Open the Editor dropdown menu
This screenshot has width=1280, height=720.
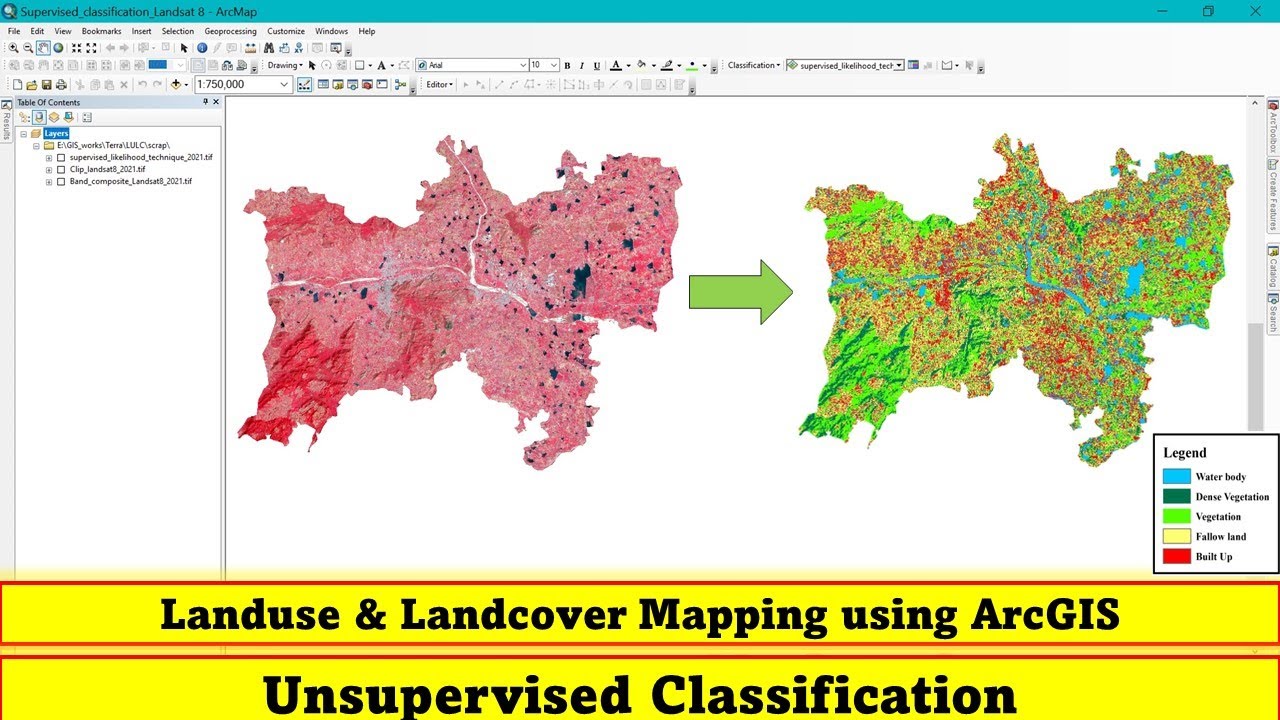tap(439, 85)
